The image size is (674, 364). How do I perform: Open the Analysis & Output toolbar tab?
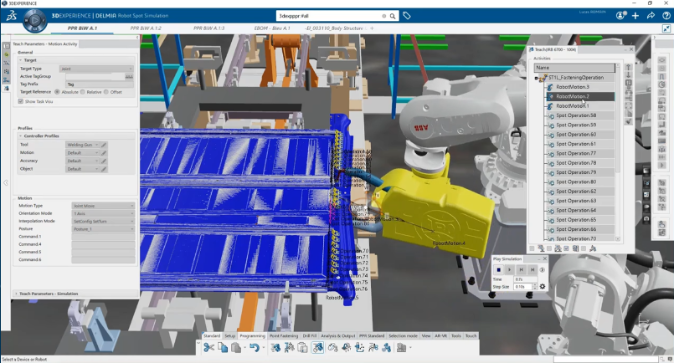pos(338,336)
